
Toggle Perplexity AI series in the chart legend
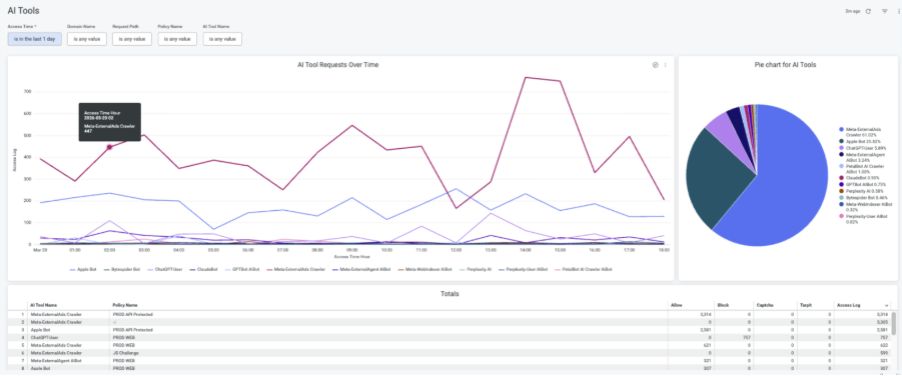[479, 269]
